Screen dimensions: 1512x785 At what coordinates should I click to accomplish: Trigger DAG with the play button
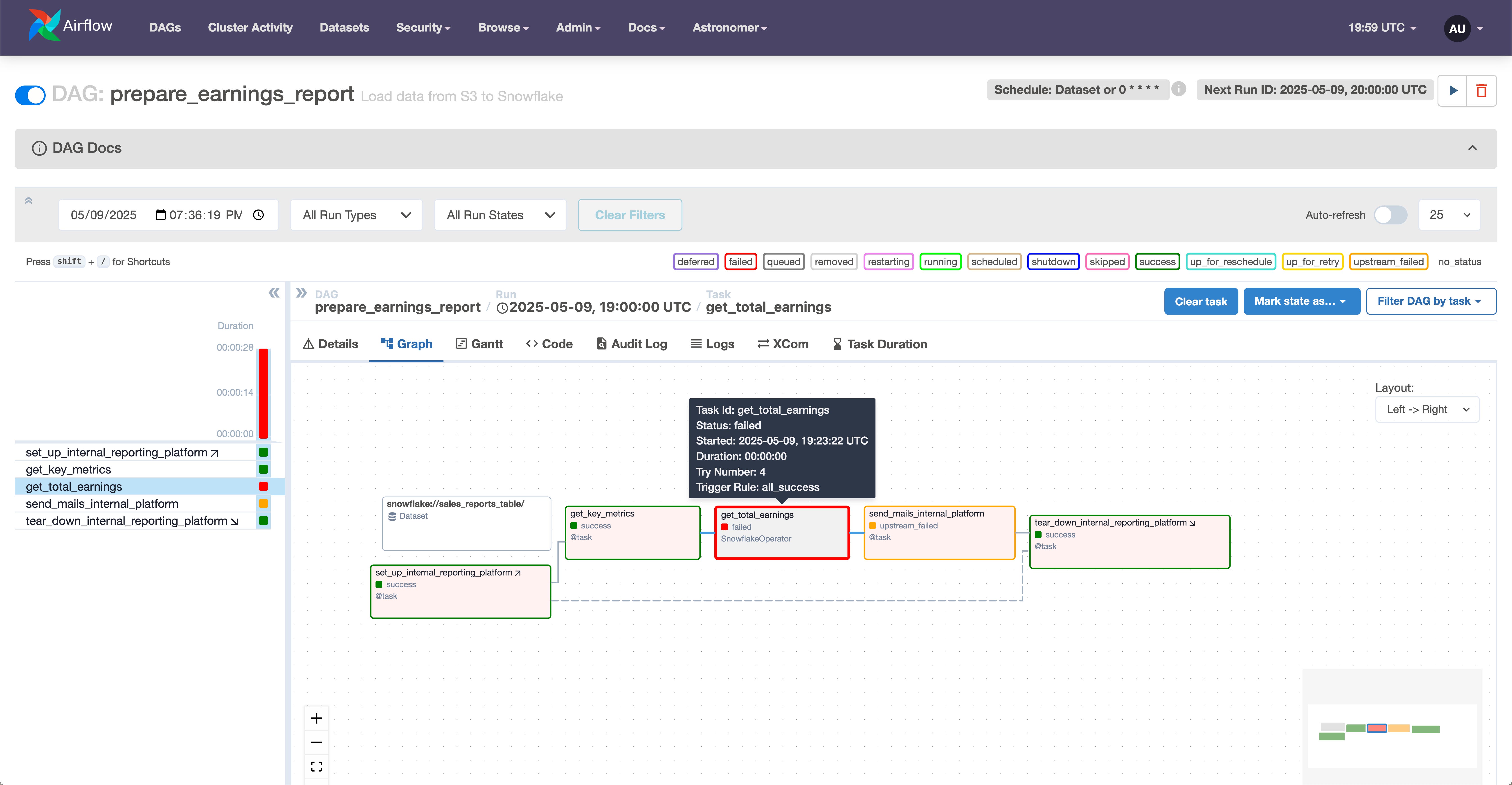[x=1453, y=90]
